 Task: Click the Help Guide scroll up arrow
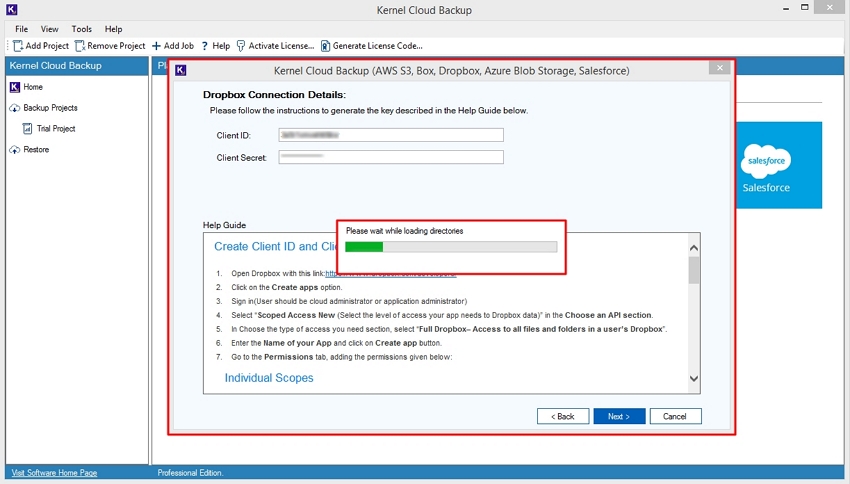[694, 248]
